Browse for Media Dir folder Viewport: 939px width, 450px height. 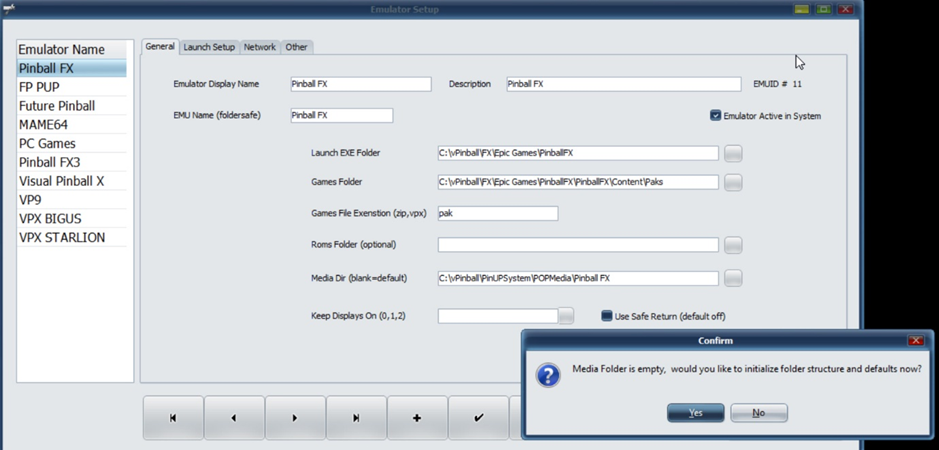coord(733,278)
